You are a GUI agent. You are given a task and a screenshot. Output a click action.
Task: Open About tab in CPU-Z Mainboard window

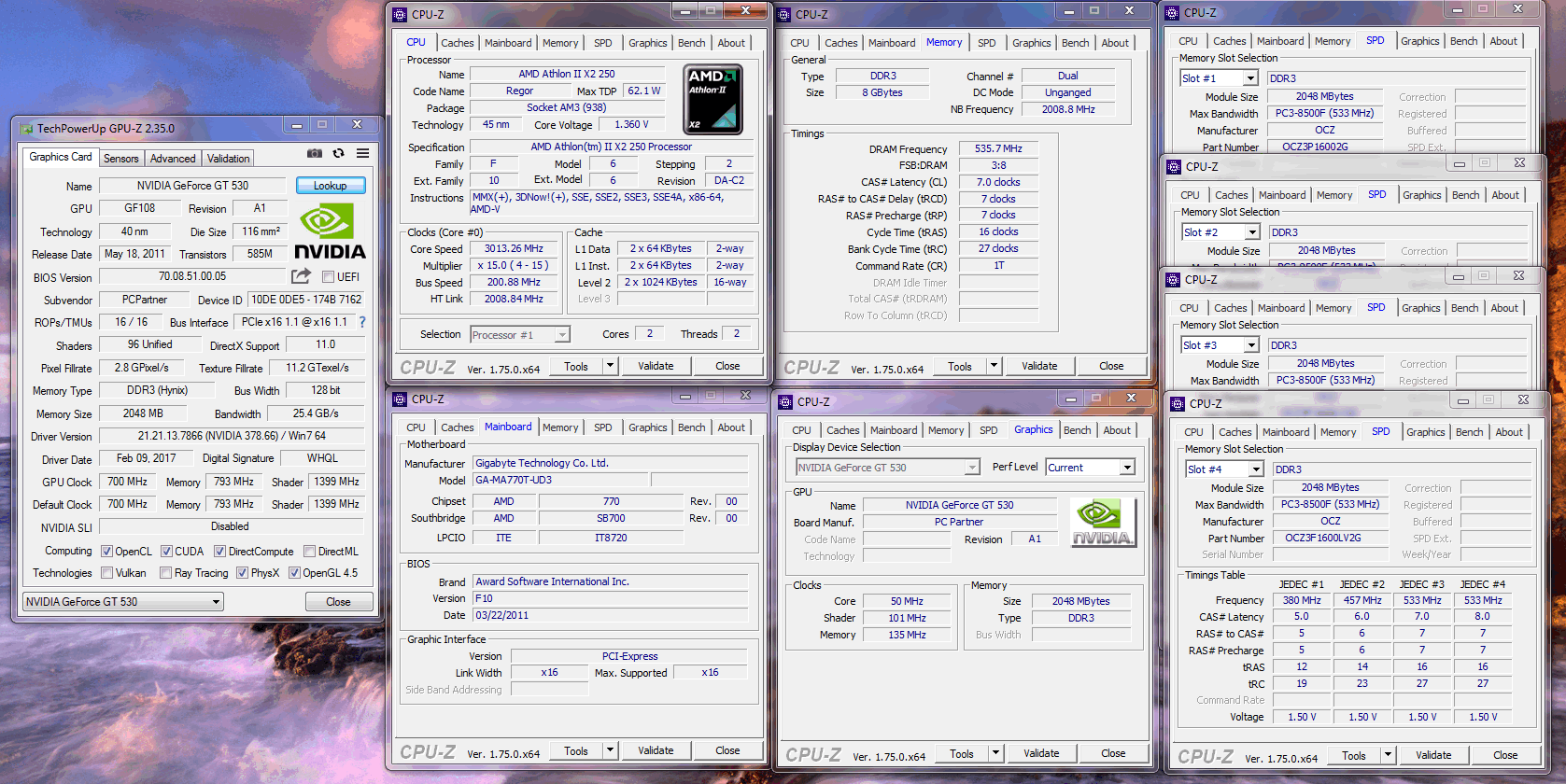pyautogui.click(x=731, y=427)
